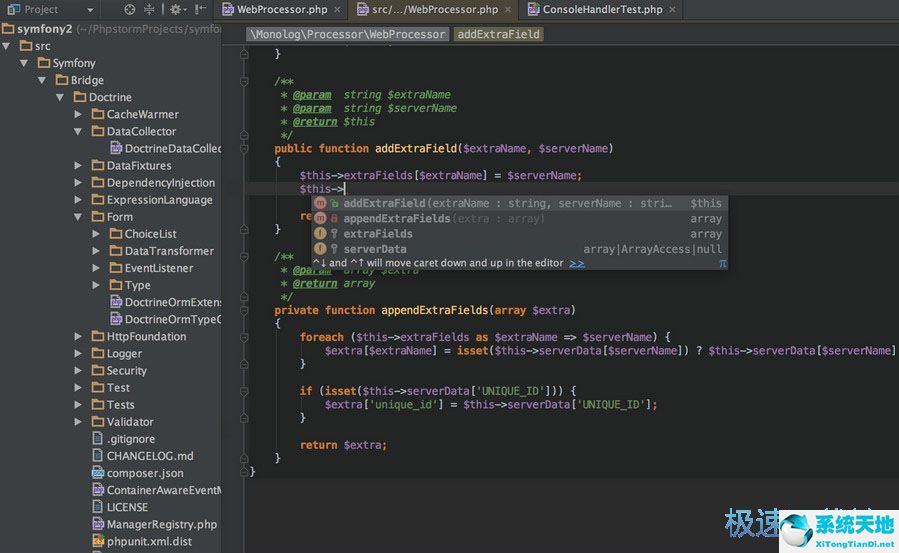
Task: Expand the CacheWarmer folder arrow
Action: (78, 114)
